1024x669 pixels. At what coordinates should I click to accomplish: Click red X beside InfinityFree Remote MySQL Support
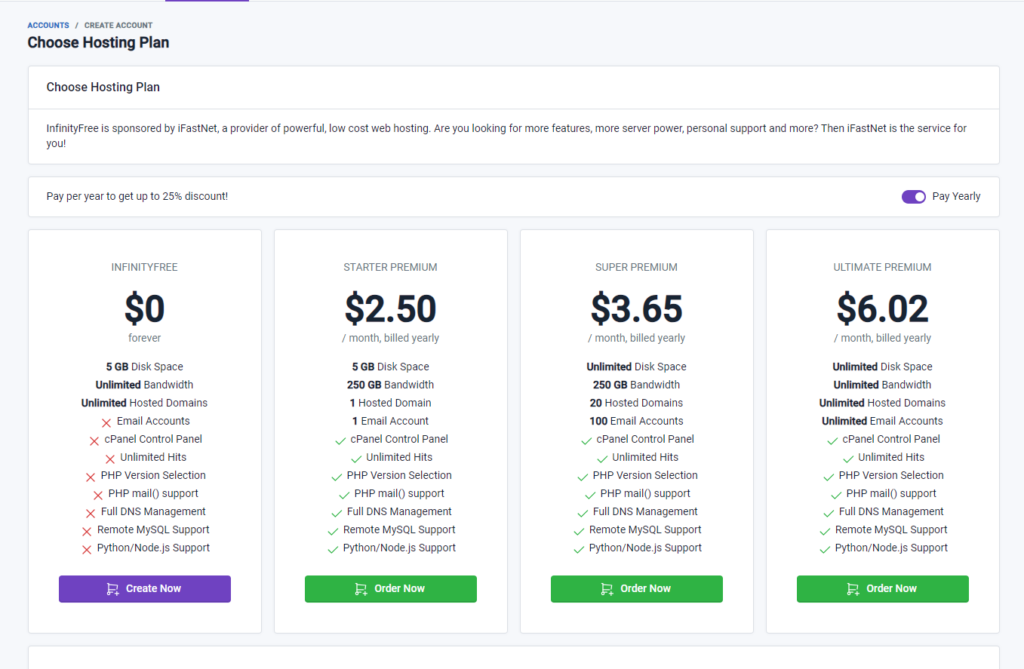tap(87, 531)
